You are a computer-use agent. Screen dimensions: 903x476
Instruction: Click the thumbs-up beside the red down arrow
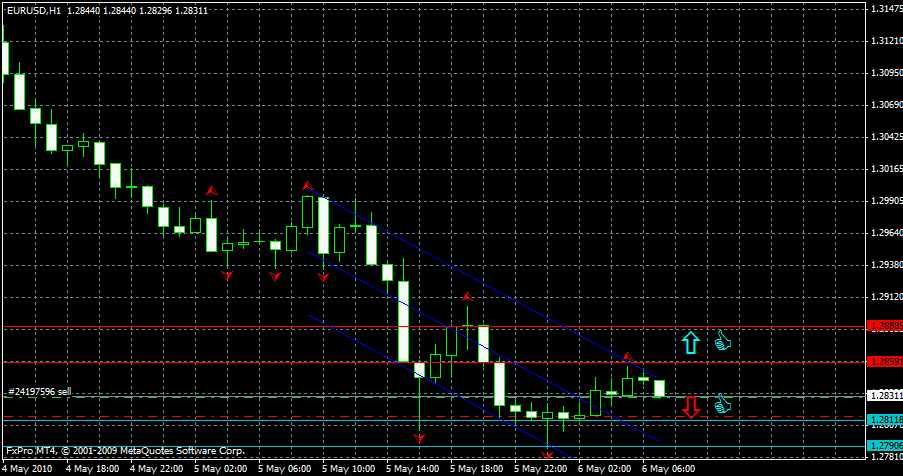pyautogui.click(x=722, y=404)
